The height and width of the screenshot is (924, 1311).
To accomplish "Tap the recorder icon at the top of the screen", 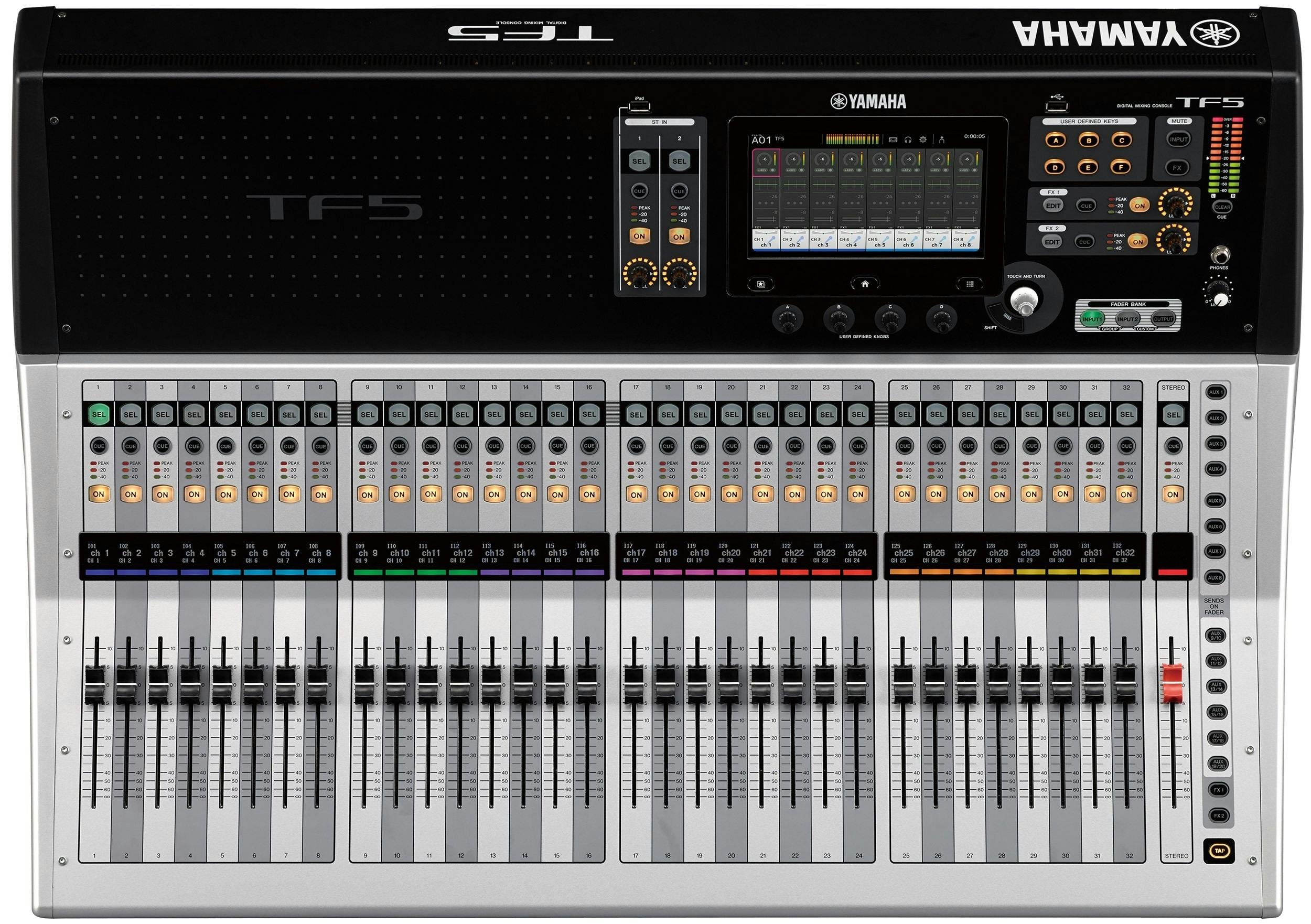I will pyautogui.click(x=893, y=141).
